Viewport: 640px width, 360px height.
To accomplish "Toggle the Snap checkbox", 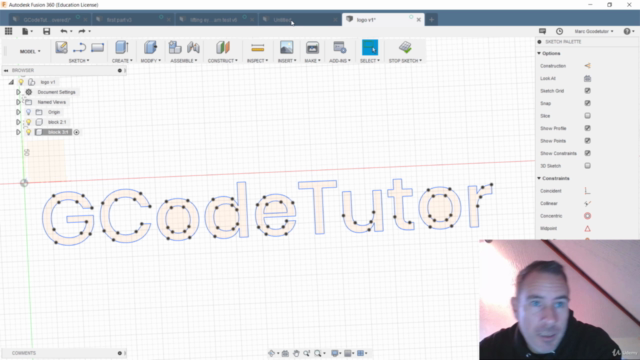I will 587,103.
